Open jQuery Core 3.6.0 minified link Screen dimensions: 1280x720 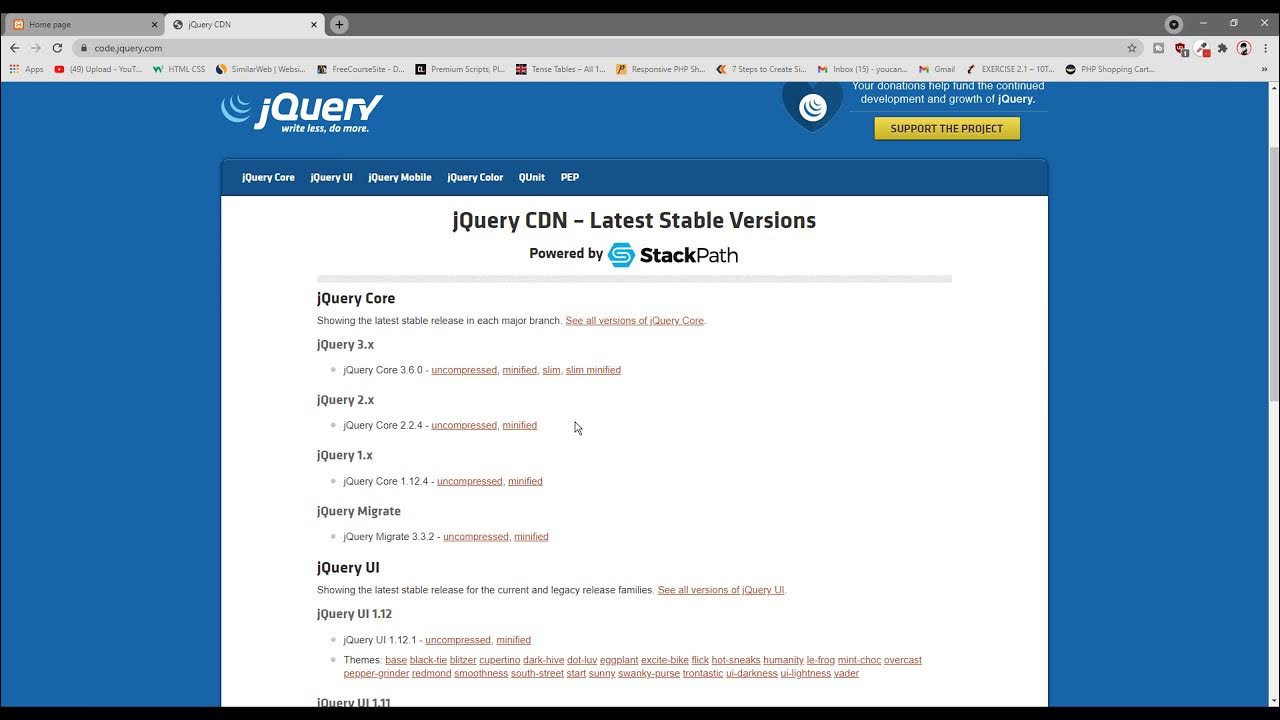coord(520,370)
